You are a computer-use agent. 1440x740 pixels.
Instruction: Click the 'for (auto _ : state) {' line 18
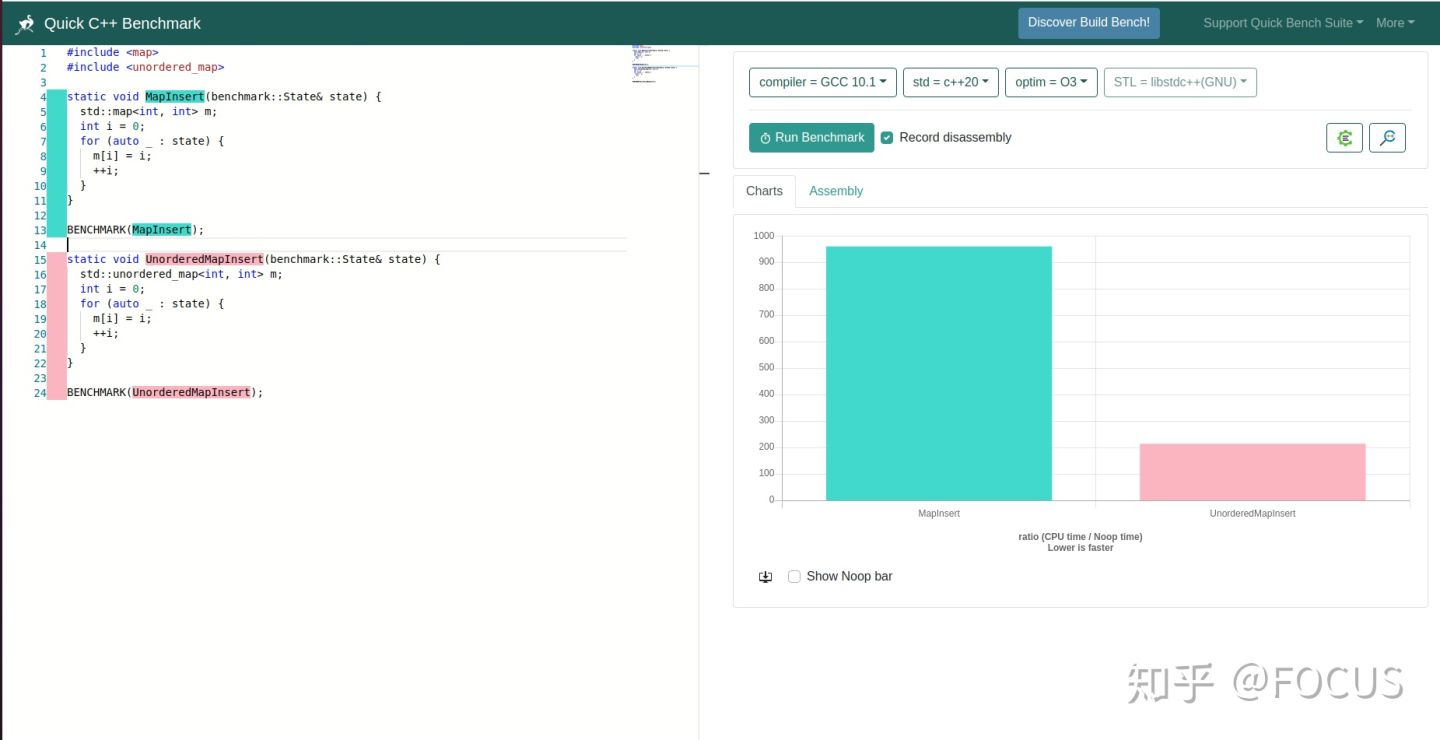point(152,304)
